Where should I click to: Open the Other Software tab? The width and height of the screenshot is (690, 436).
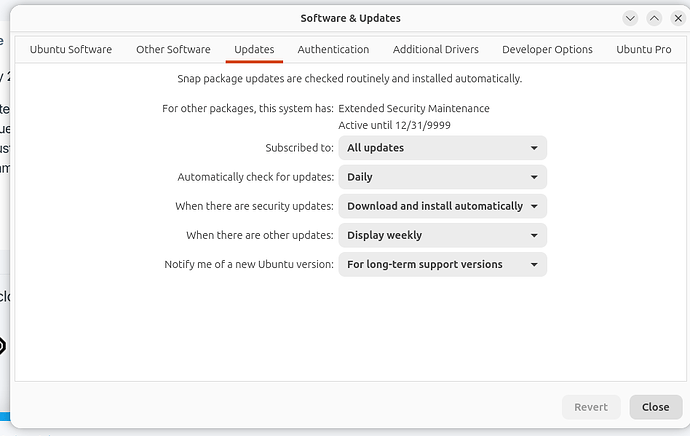[173, 49]
